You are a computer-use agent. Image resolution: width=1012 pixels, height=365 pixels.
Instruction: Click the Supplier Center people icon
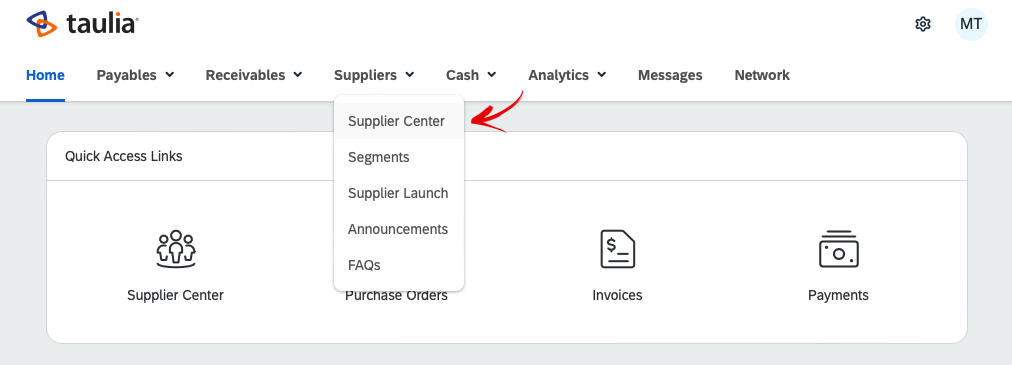(x=176, y=249)
